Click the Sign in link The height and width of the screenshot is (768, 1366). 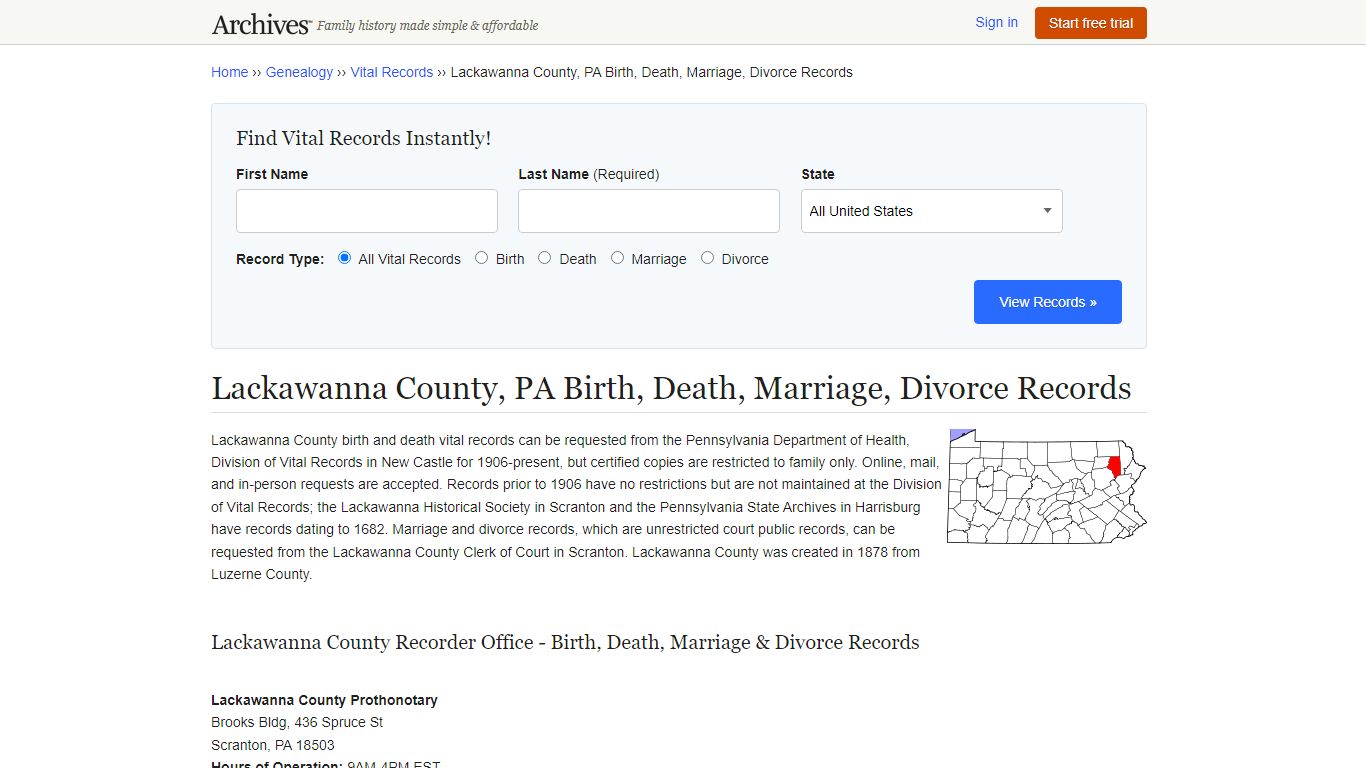point(996,22)
